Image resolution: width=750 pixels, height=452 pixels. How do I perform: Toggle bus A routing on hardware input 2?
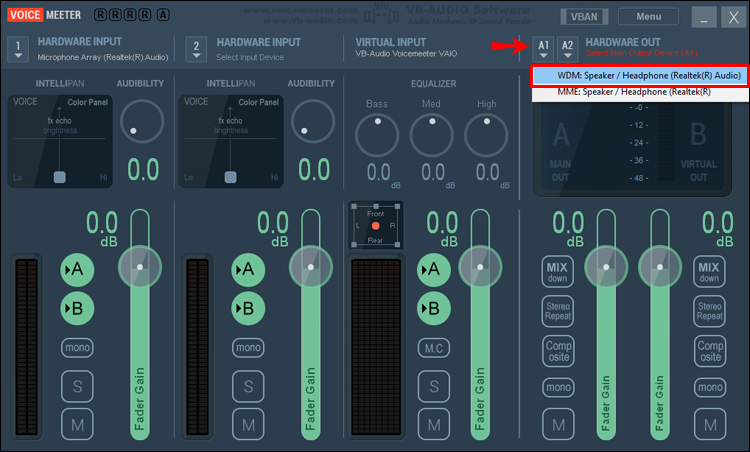coord(248,269)
